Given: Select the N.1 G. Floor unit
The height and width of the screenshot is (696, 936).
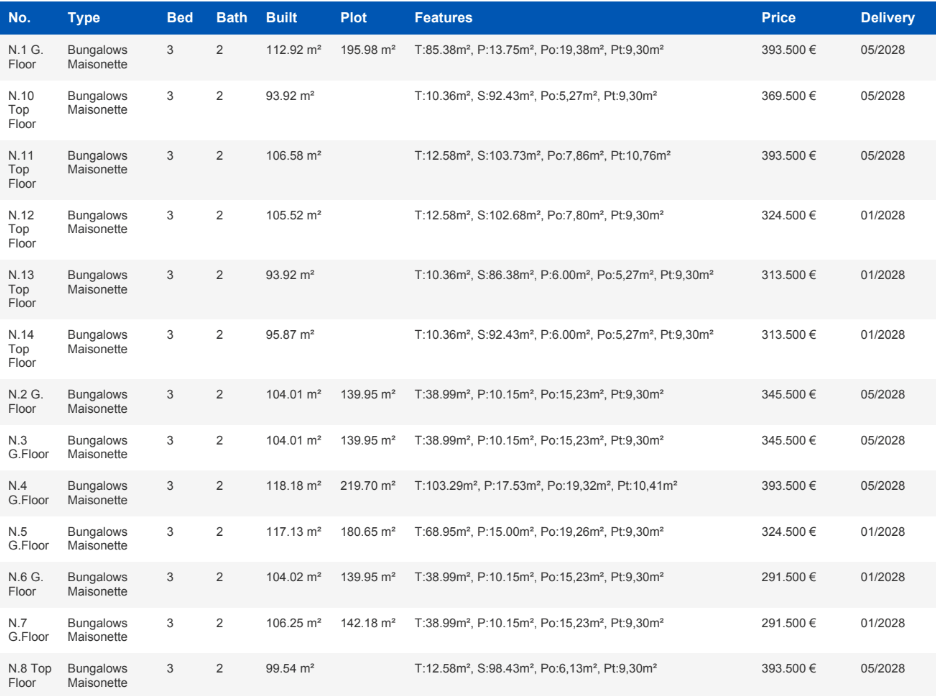Looking at the screenshot, I should tap(26, 57).
